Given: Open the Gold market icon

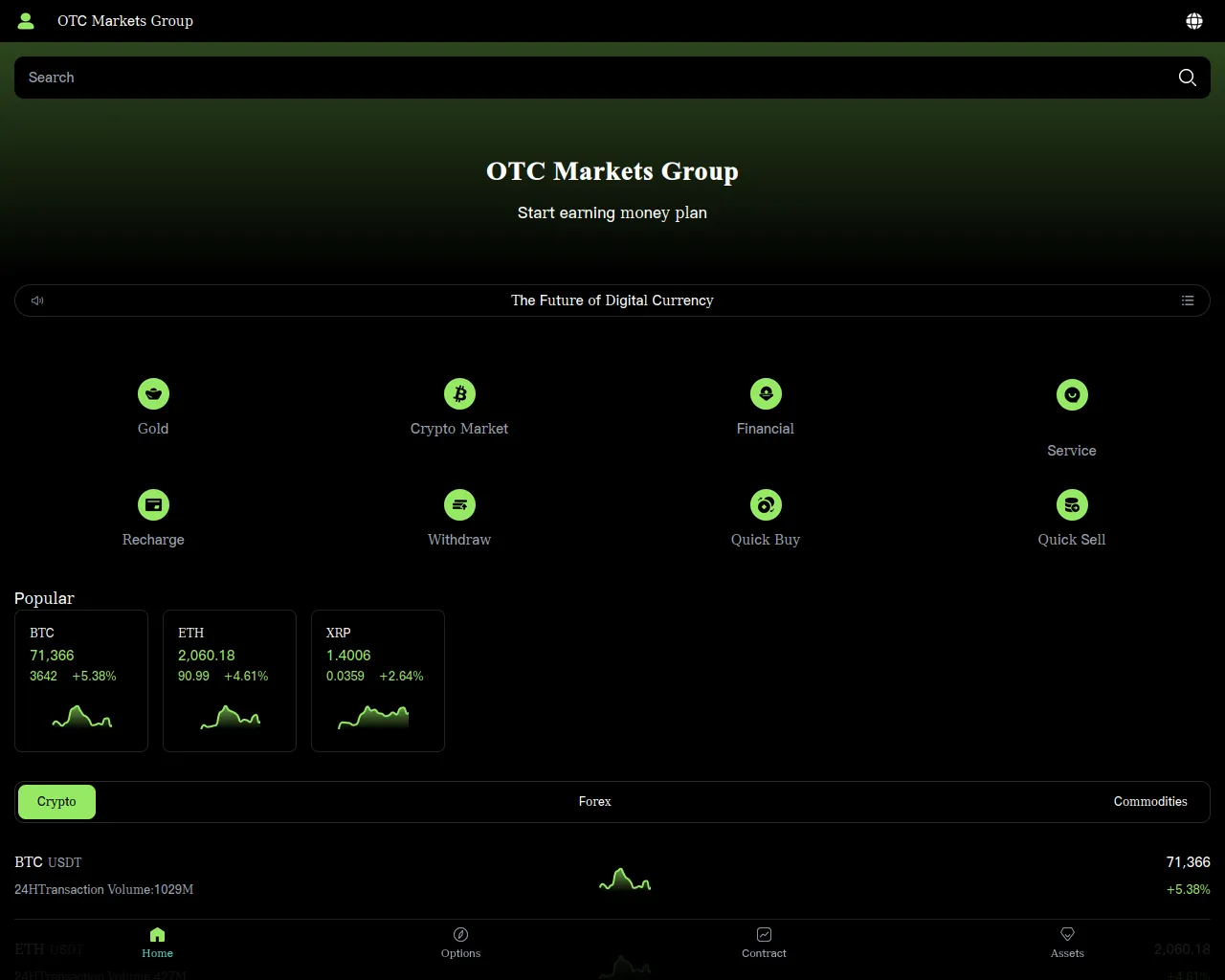Looking at the screenshot, I should (153, 394).
